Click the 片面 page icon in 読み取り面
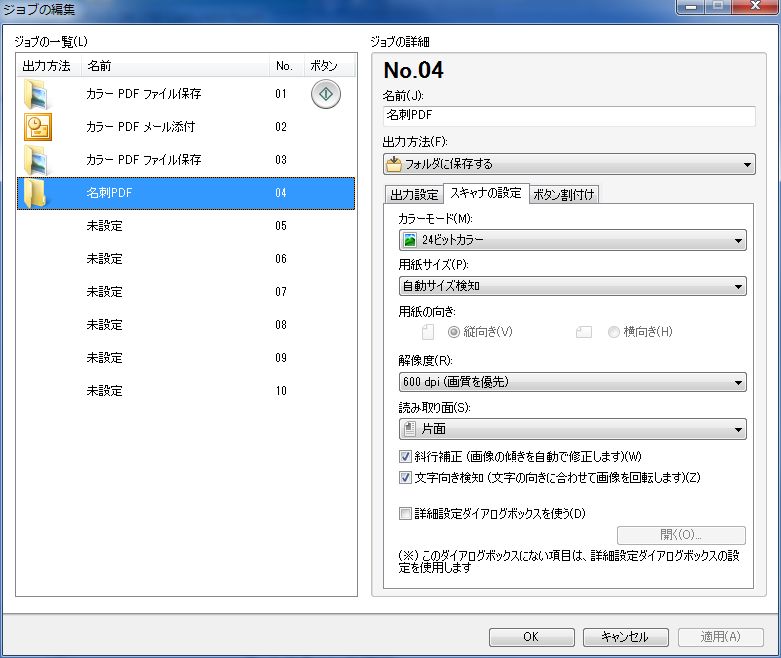The height and width of the screenshot is (658, 781). tap(409, 429)
